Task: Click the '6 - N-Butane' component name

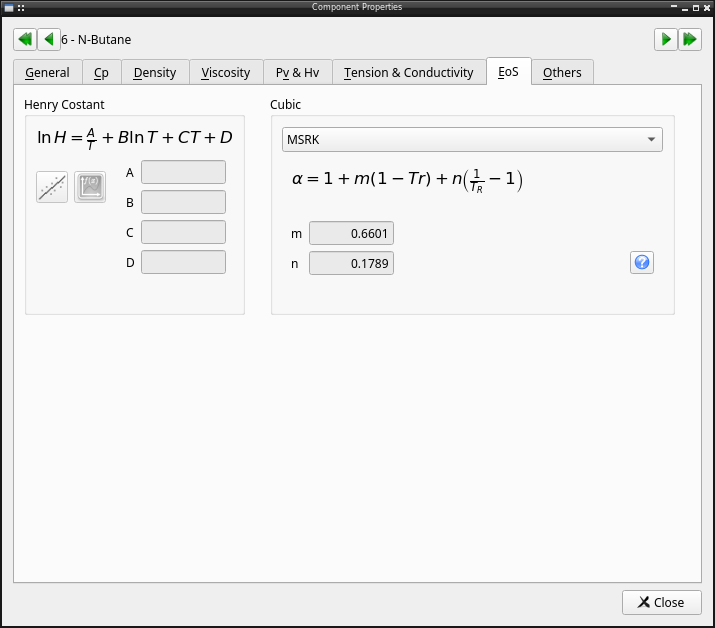Action: pyautogui.click(x=96, y=40)
